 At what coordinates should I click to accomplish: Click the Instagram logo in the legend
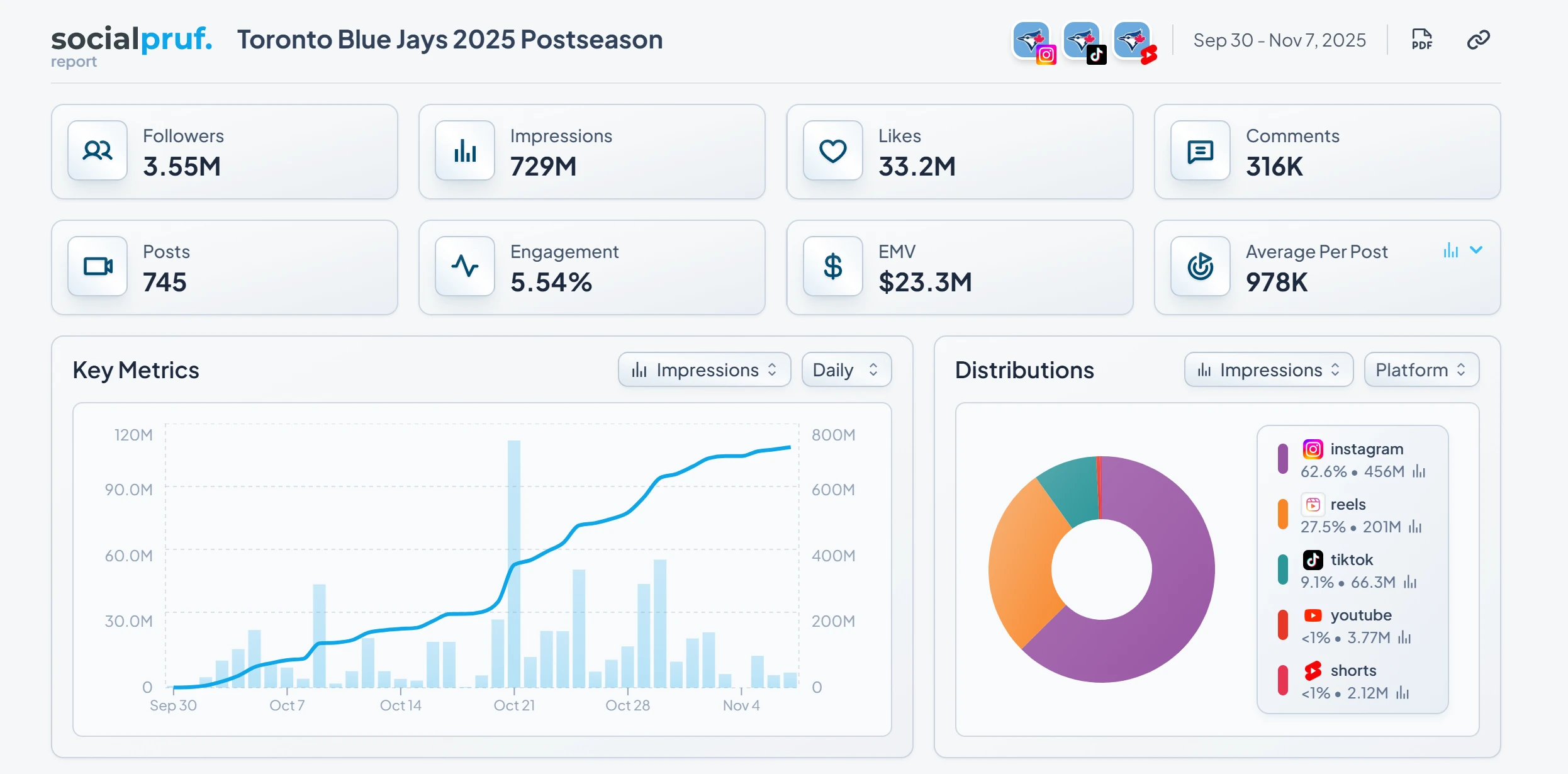tap(1313, 449)
